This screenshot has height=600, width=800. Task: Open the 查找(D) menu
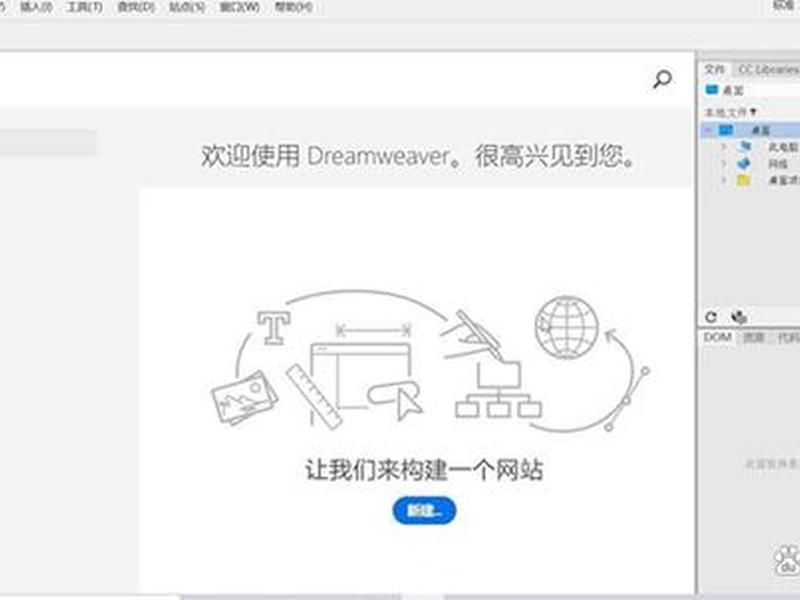pyautogui.click(x=136, y=7)
